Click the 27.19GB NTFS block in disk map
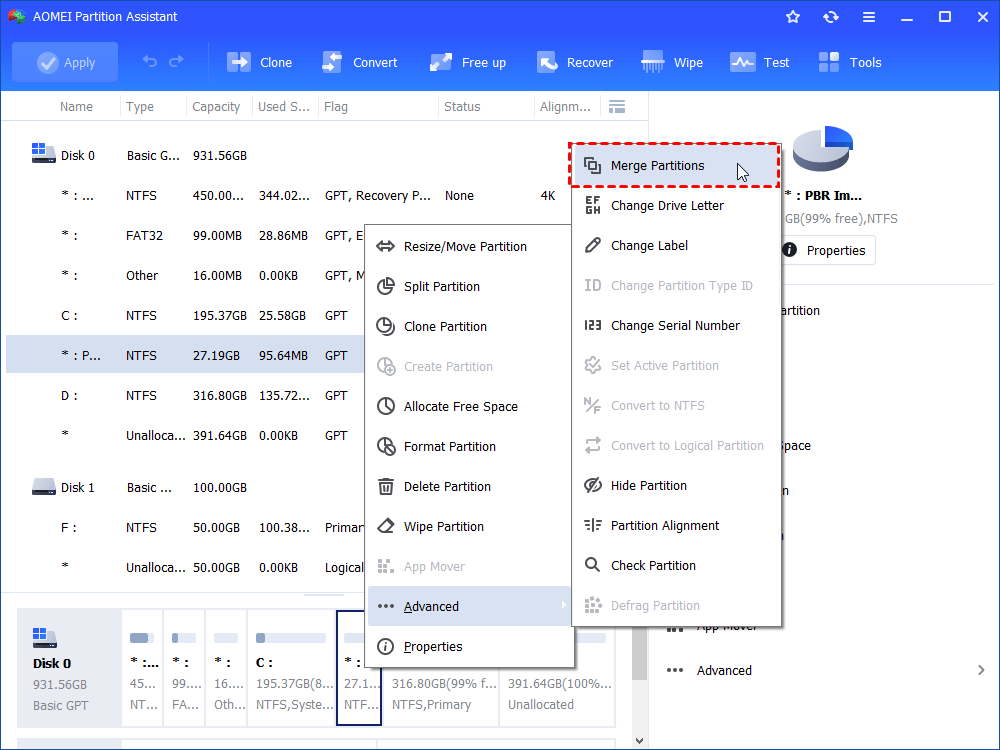The image size is (1000, 750). (x=359, y=668)
